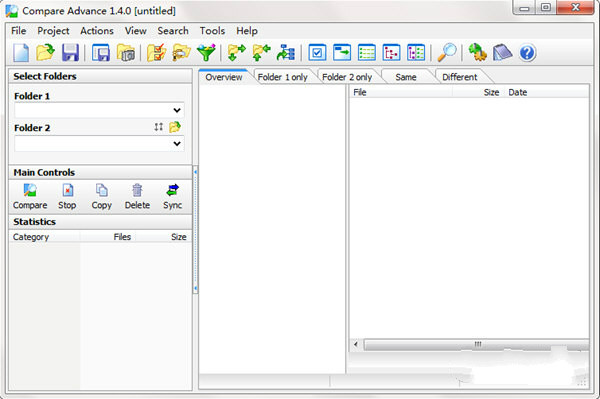The image size is (600, 399).
Task: Switch to the Same tab
Action: pyautogui.click(x=406, y=77)
